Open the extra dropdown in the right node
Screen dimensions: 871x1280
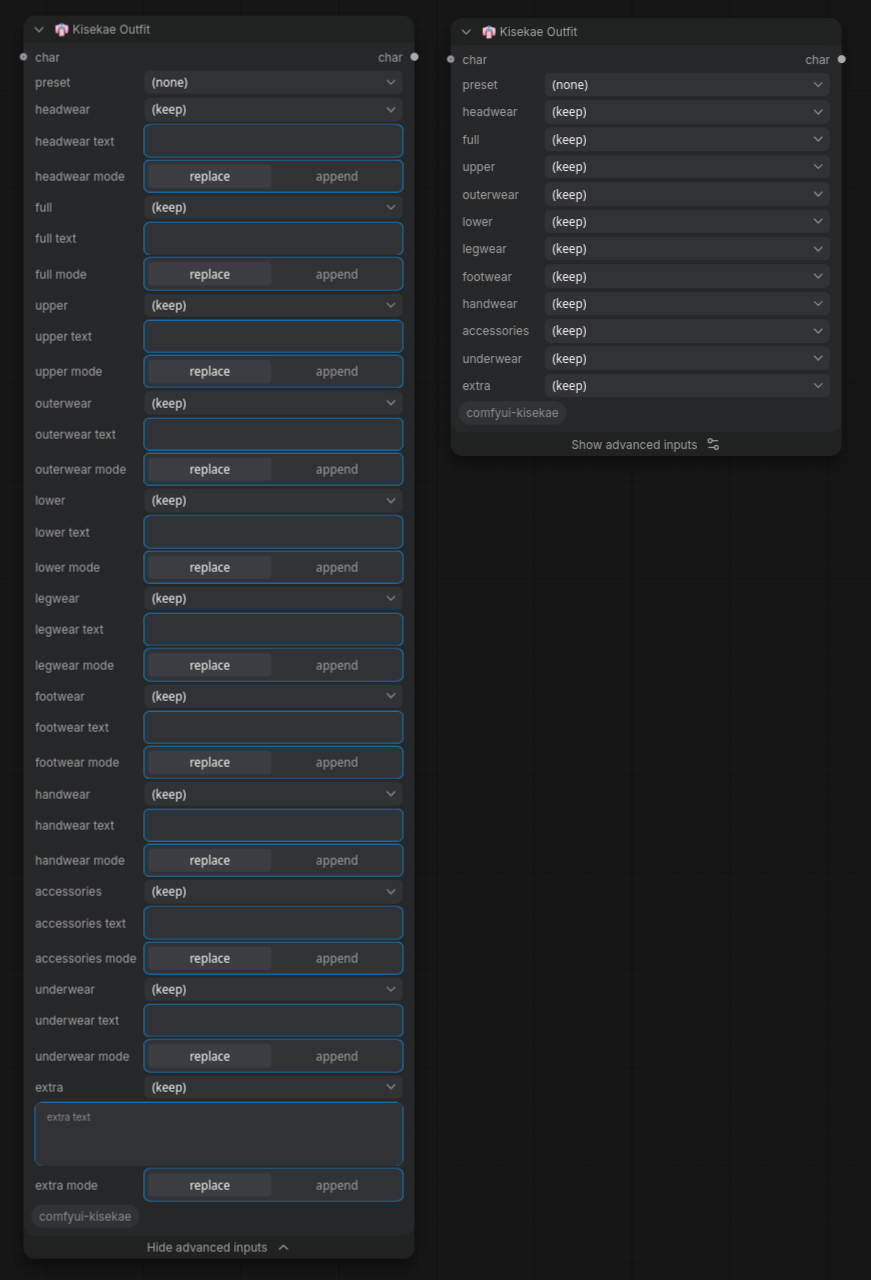click(687, 385)
